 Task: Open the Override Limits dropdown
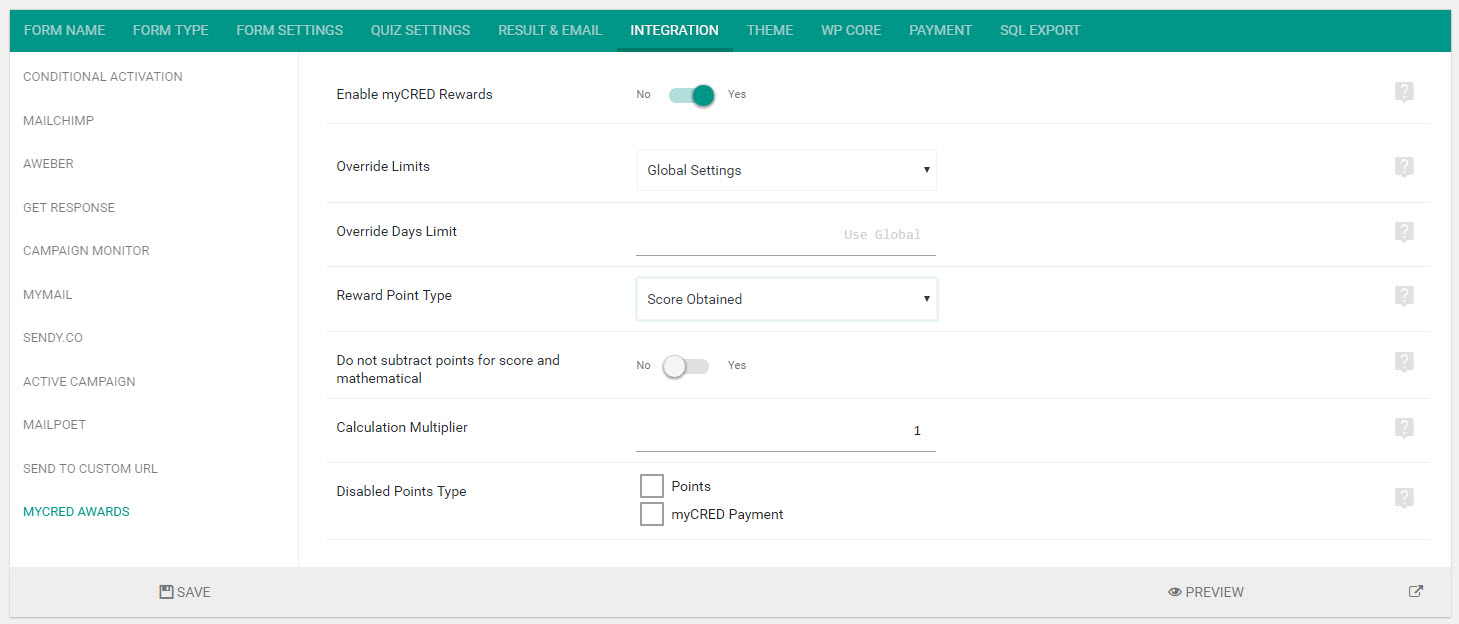[786, 170]
